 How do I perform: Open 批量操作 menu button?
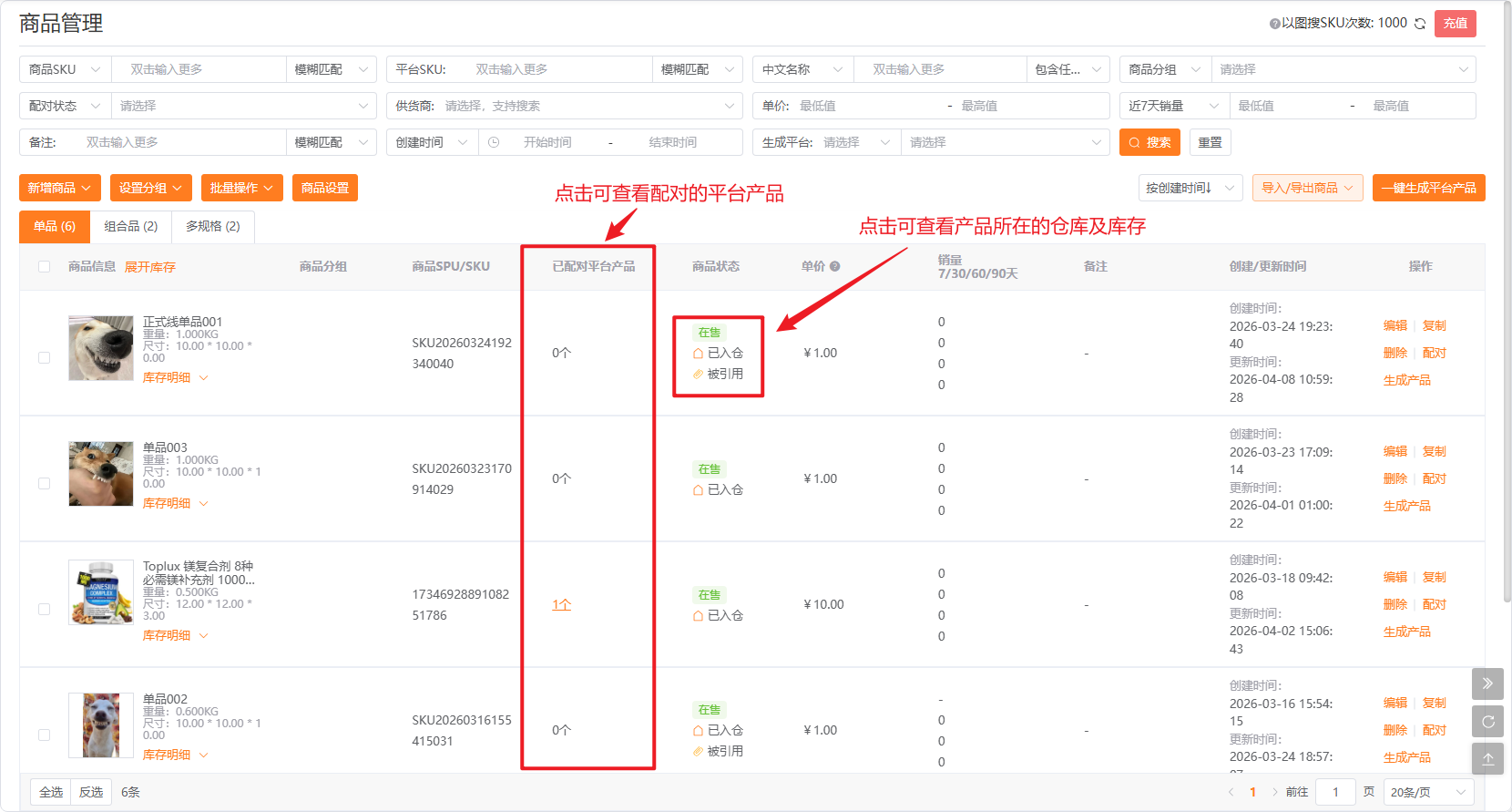(242, 188)
